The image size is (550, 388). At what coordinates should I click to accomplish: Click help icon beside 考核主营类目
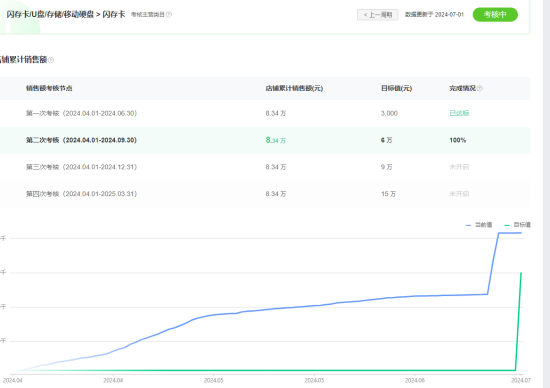[x=169, y=14]
